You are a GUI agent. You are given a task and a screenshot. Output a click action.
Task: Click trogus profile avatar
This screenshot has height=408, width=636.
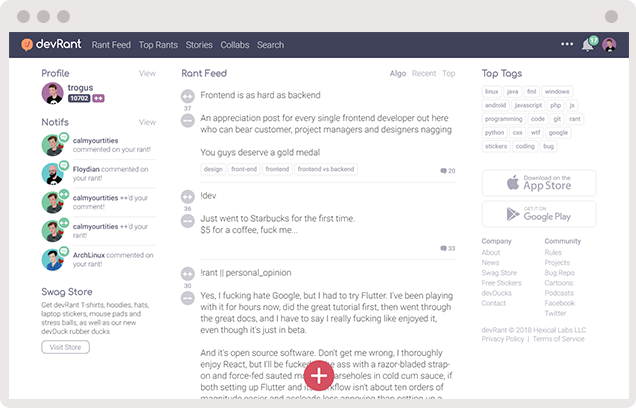coord(52,93)
